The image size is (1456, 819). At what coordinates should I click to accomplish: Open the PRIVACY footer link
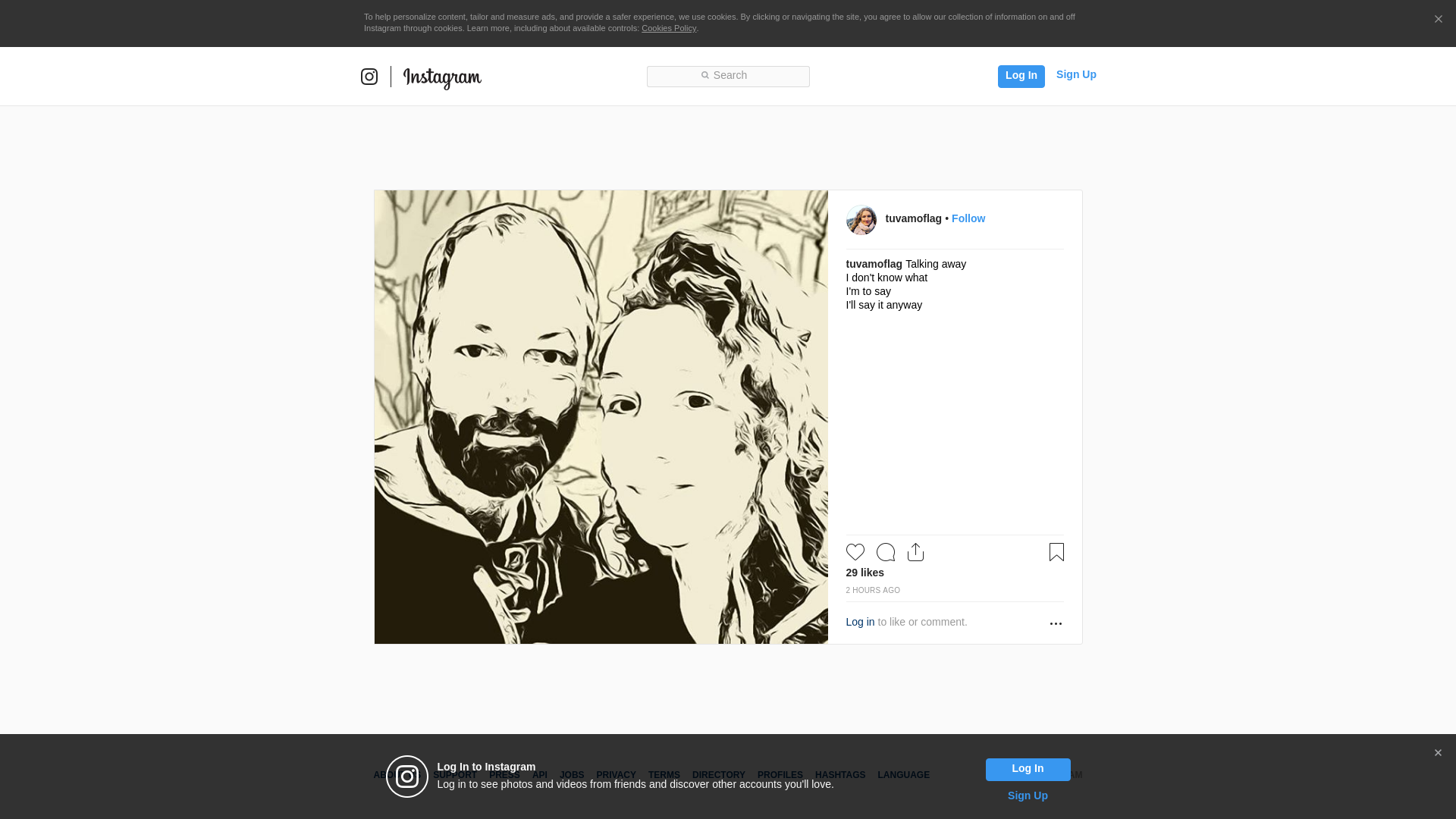(x=616, y=775)
